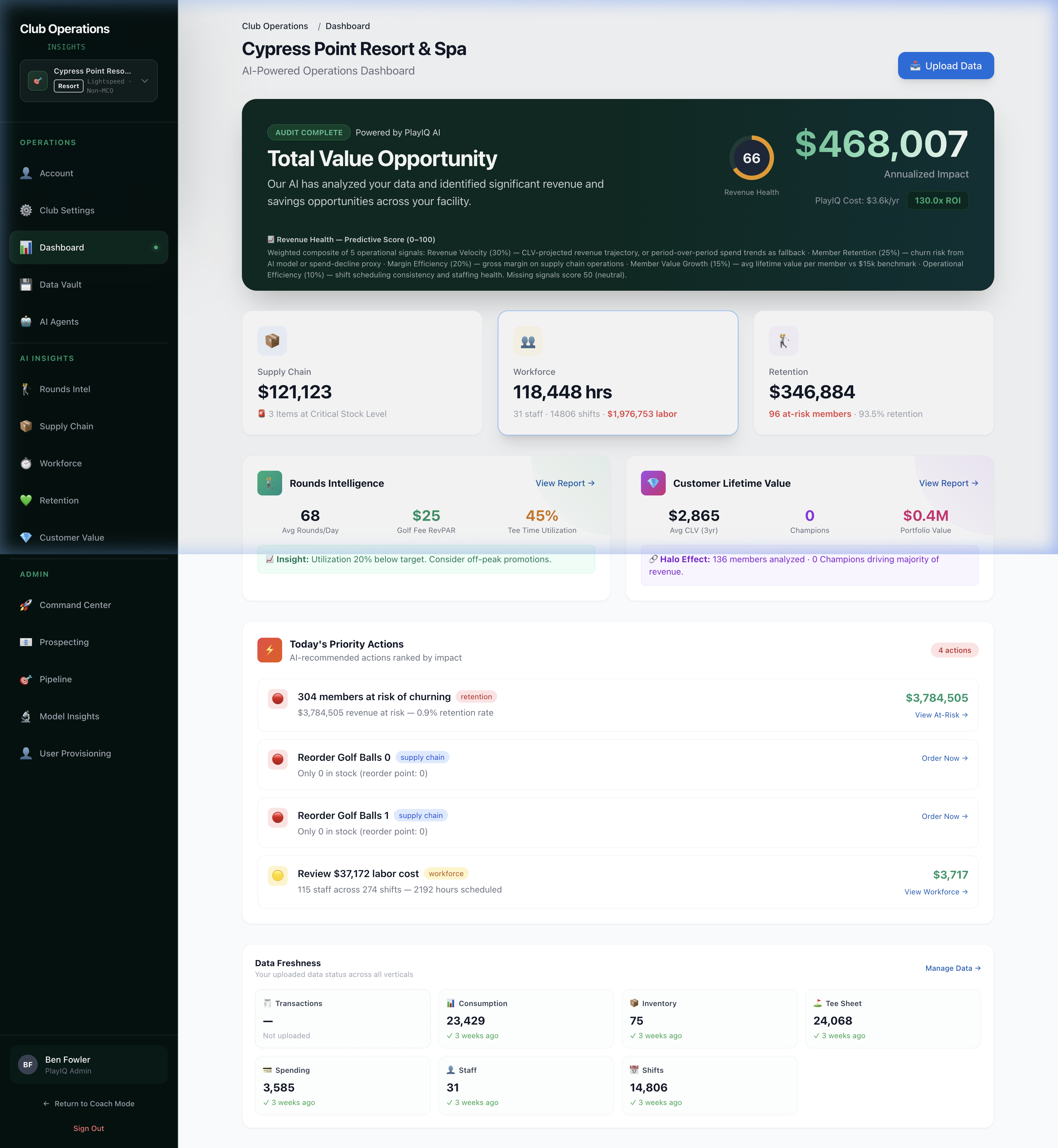This screenshot has width=1058, height=1148.
Task: Click the Upload Data button
Action: pyautogui.click(x=945, y=66)
